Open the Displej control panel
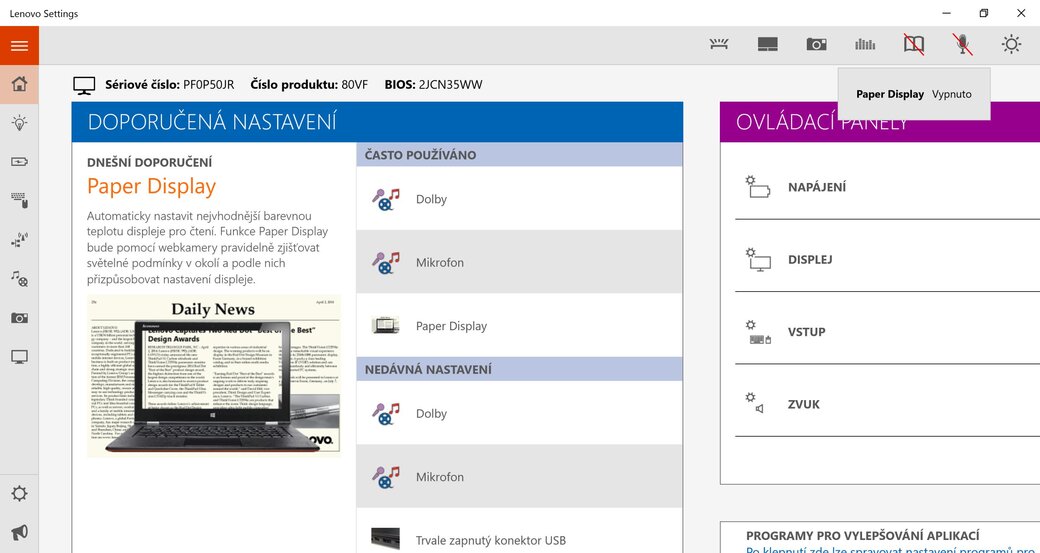Screen dimensions: 1040x553 [x=887, y=260]
